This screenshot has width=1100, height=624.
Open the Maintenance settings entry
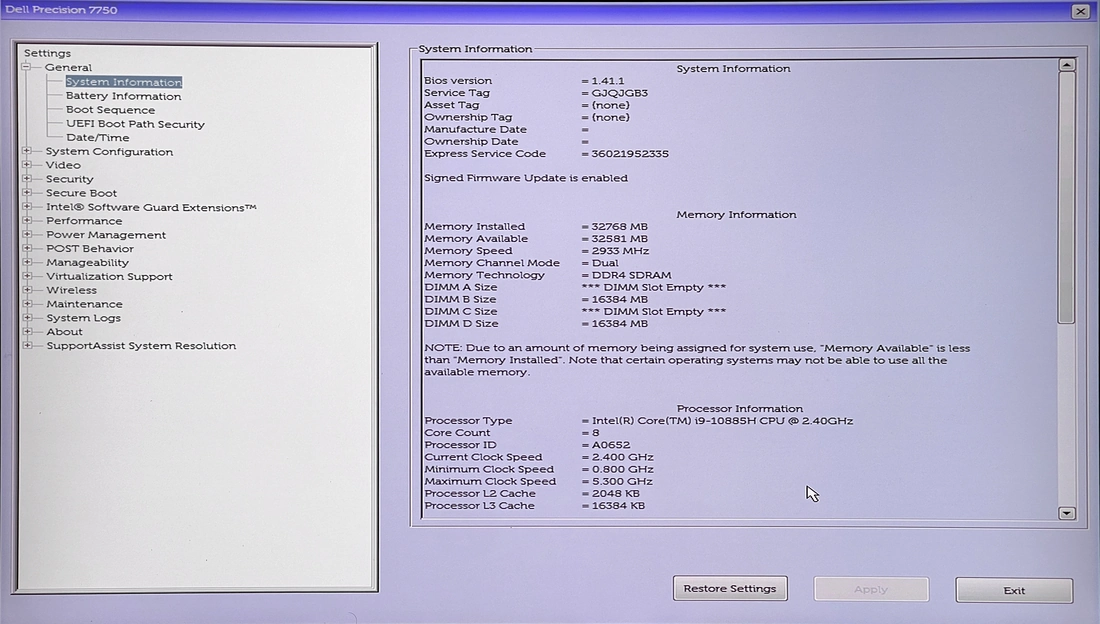click(x=84, y=304)
